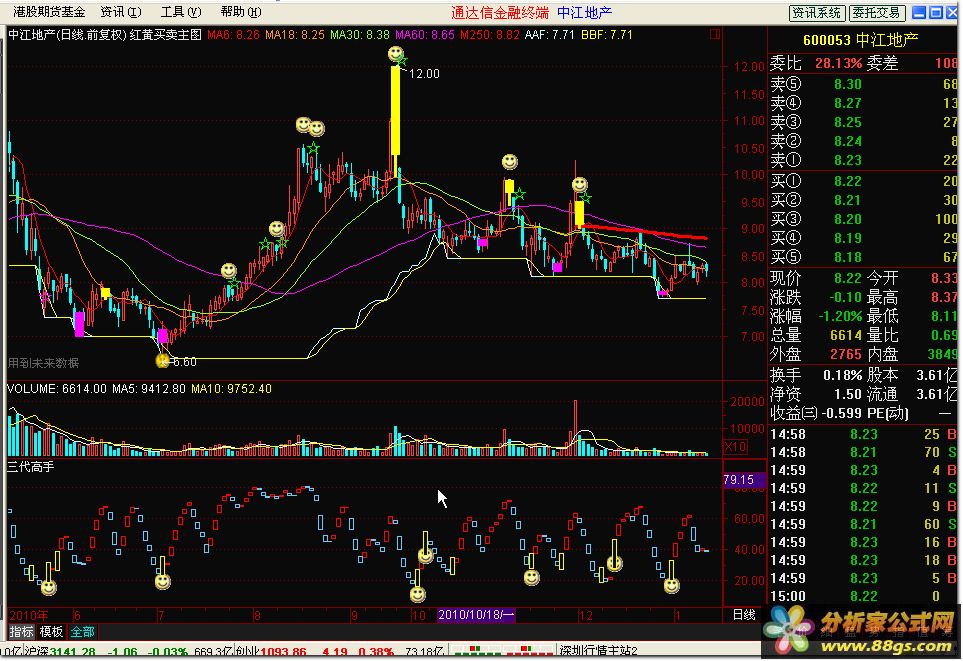The image size is (963, 661).
Task: Click the red trend line above the December candles
Action: click(644, 232)
